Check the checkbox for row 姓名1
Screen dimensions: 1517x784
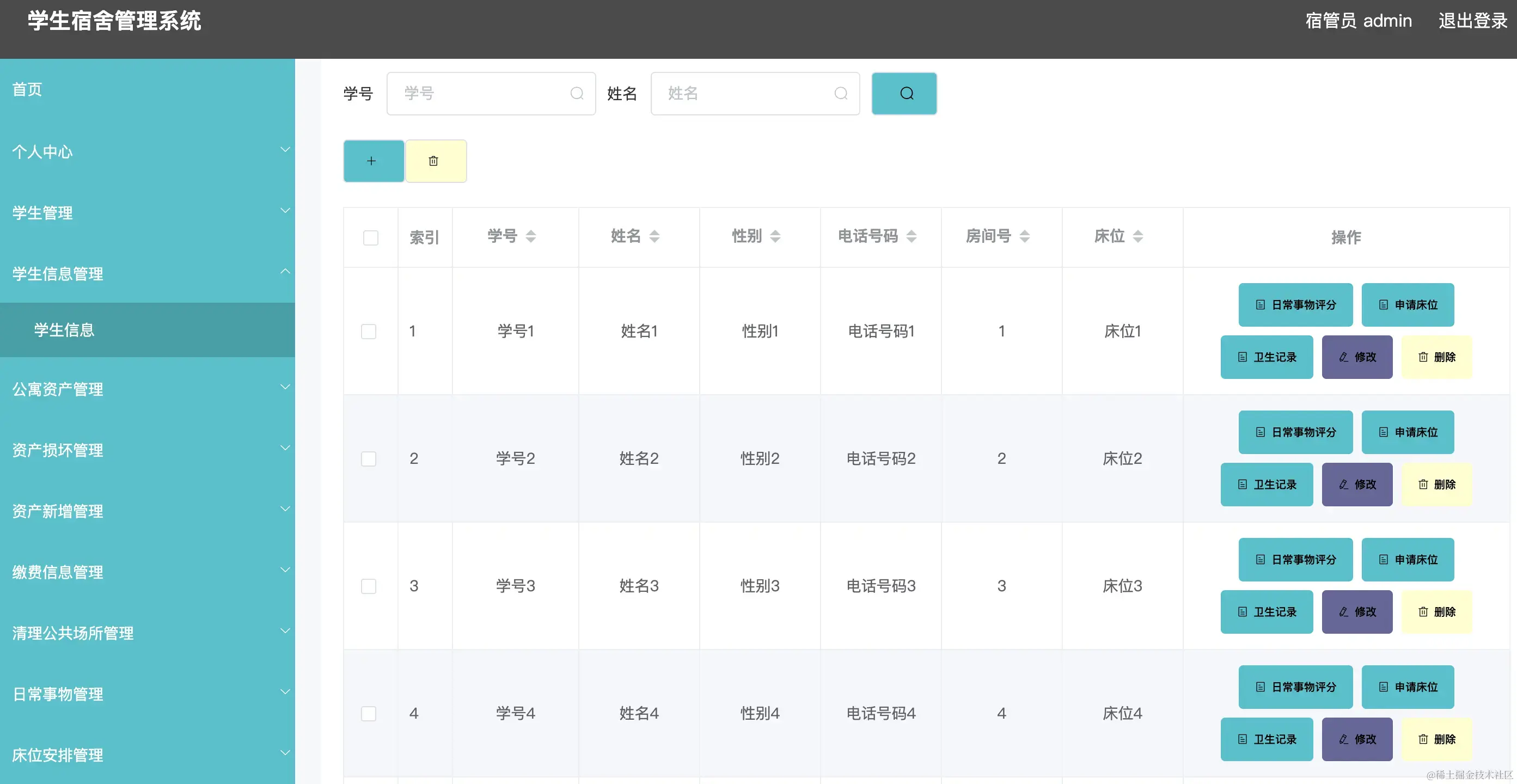point(369,331)
